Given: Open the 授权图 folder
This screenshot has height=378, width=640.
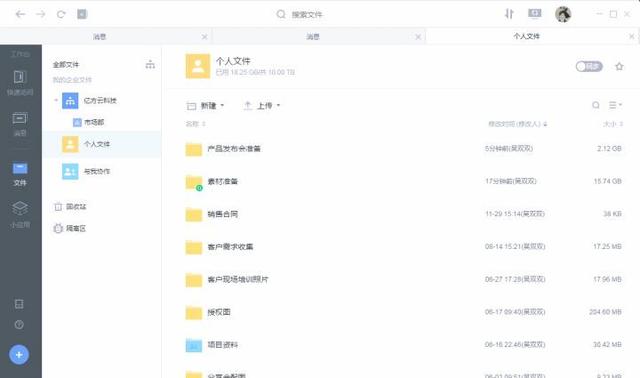Looking at the screenshot, I should (x=219, y=312).
